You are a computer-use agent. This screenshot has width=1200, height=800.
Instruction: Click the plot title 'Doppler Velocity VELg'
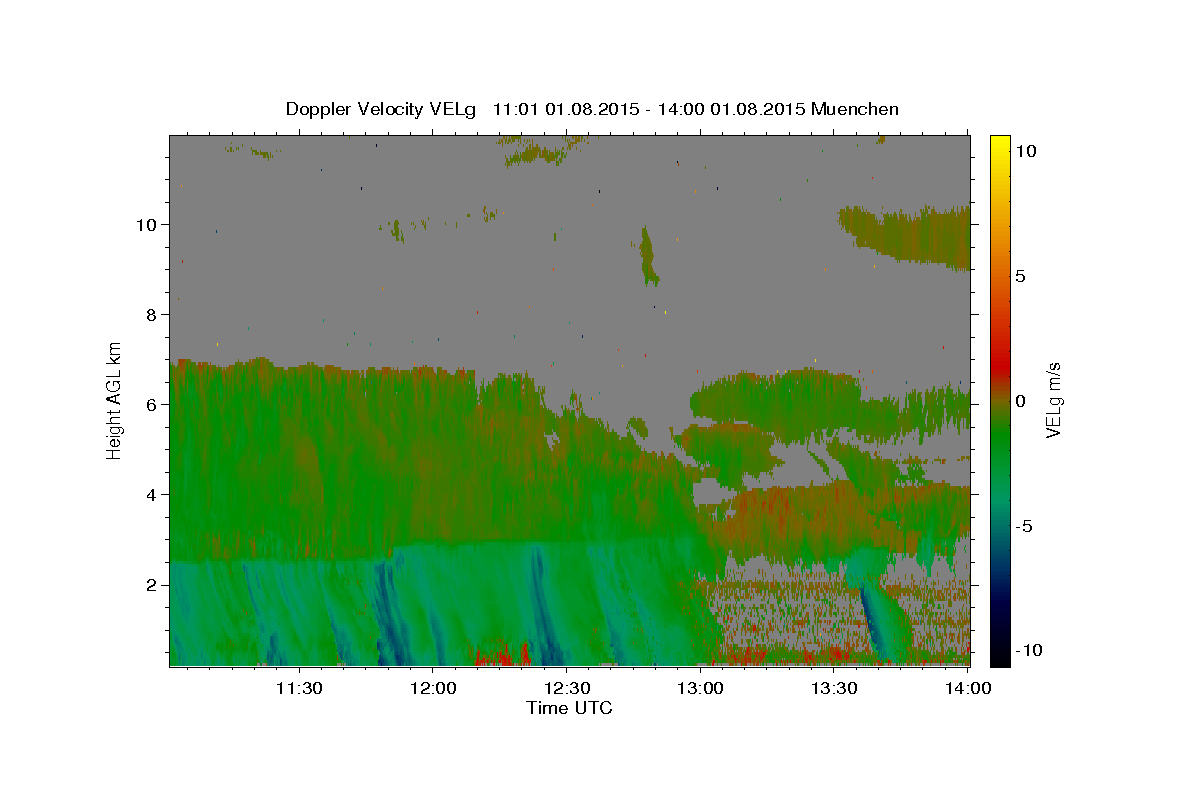pos(381,109)
